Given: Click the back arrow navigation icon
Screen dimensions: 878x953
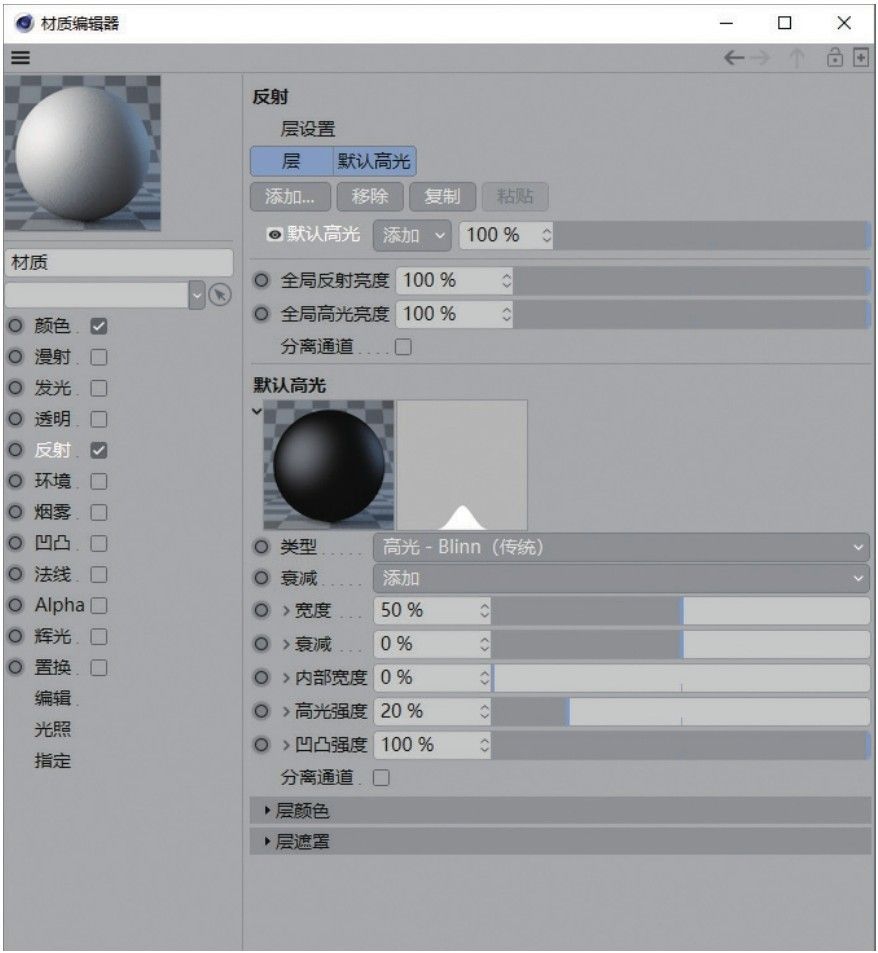Looking at the screenshot, I should [x=734, y=58].
